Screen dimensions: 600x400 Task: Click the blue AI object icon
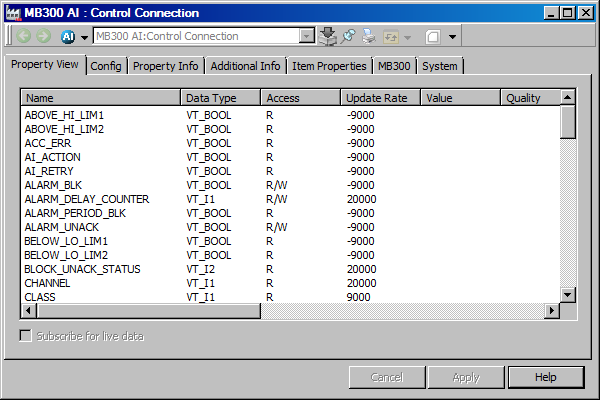(68, 37)
